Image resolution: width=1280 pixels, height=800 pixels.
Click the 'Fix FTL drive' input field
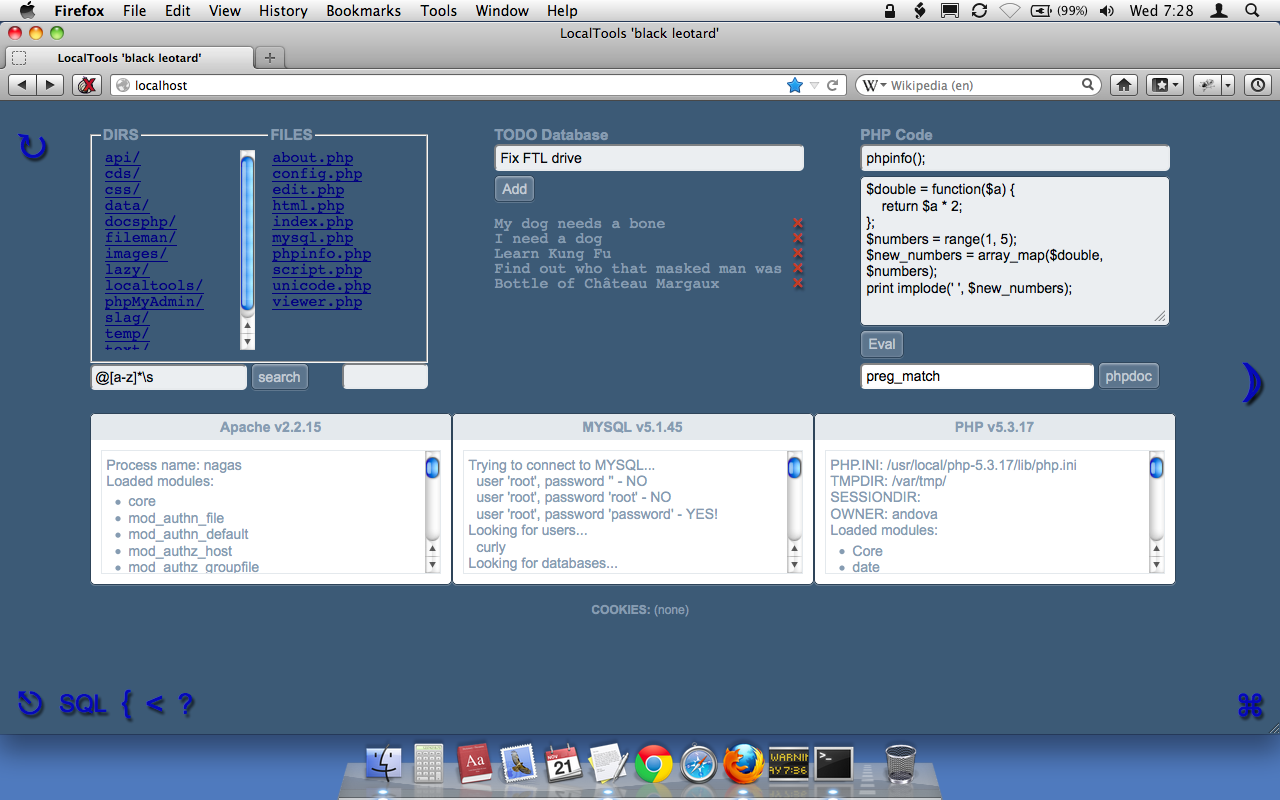[x=649, y=157]
